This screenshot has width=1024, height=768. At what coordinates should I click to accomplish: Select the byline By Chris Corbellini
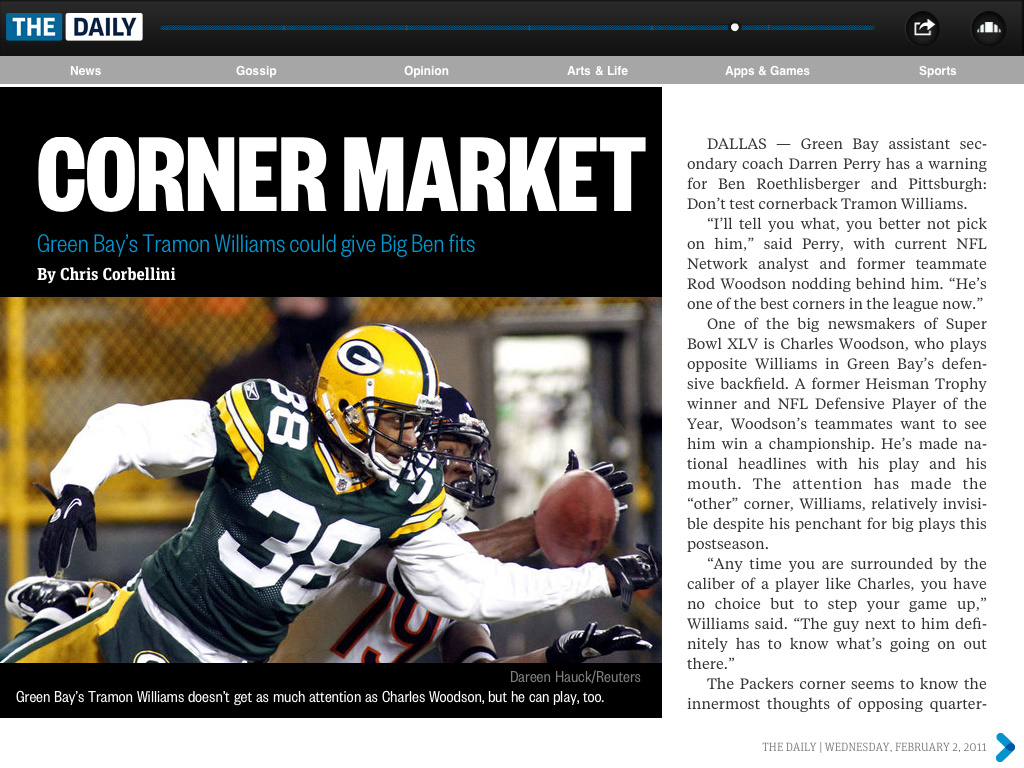point(106,274)
